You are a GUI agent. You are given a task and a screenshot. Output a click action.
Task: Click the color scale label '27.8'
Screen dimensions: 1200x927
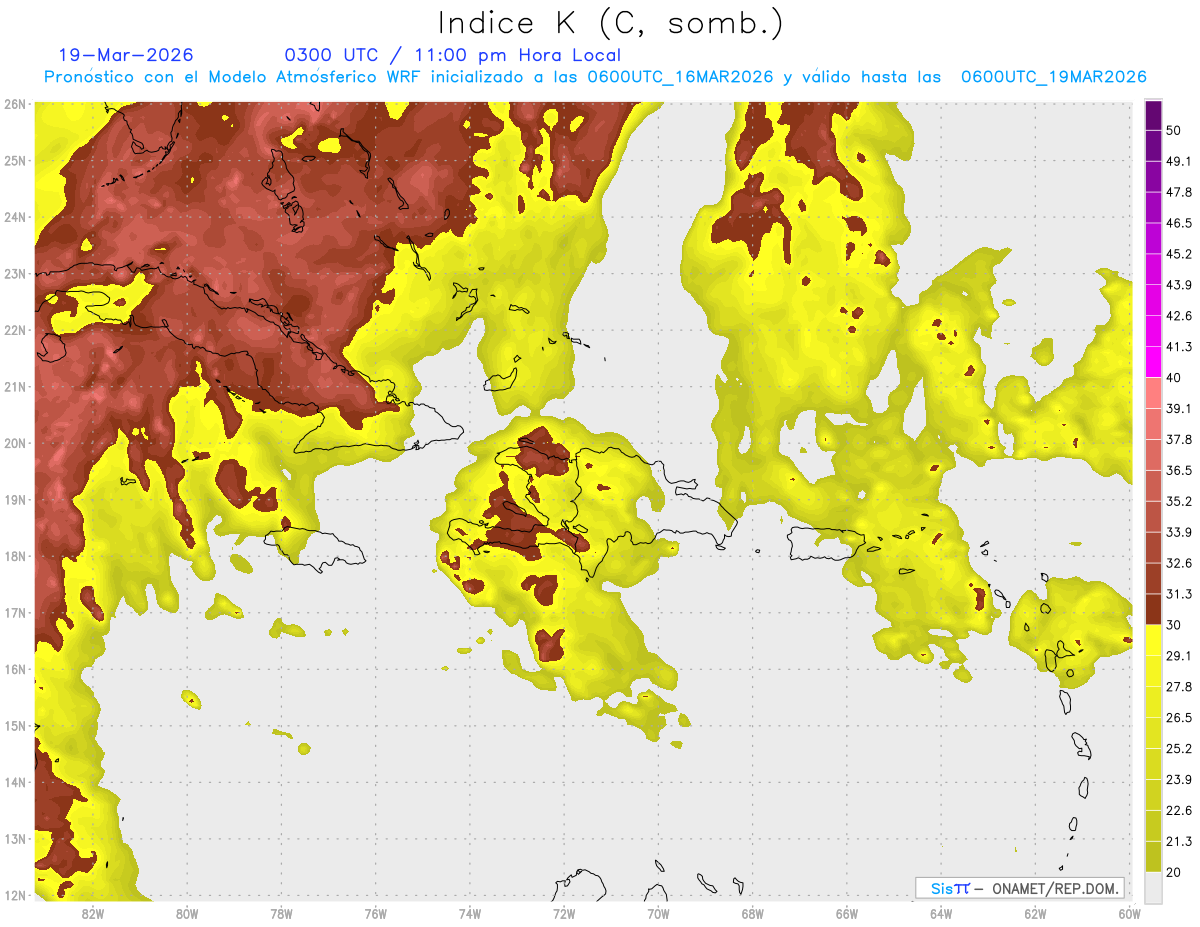1178,687
